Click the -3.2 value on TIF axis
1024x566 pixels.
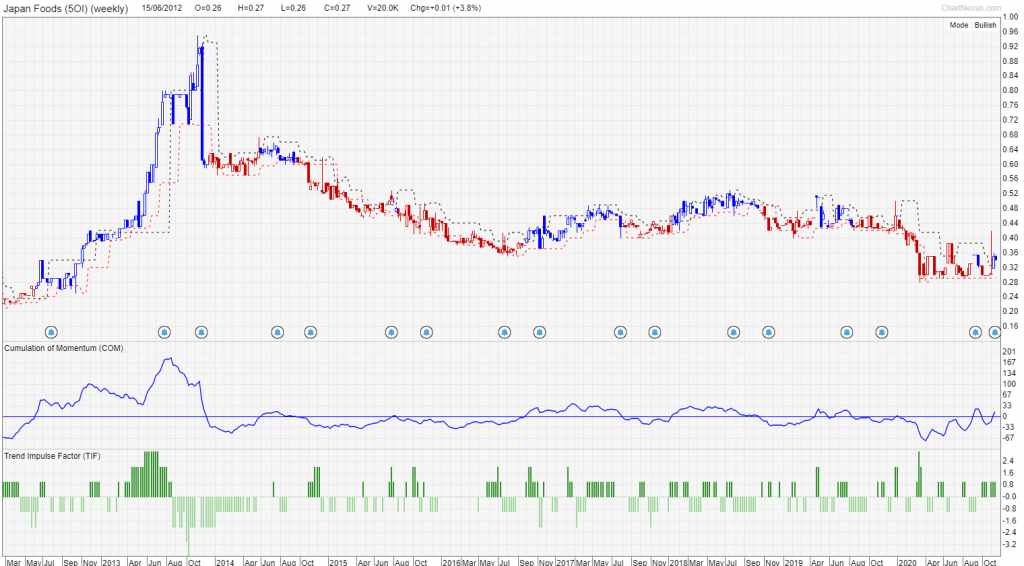[1009, 544]
